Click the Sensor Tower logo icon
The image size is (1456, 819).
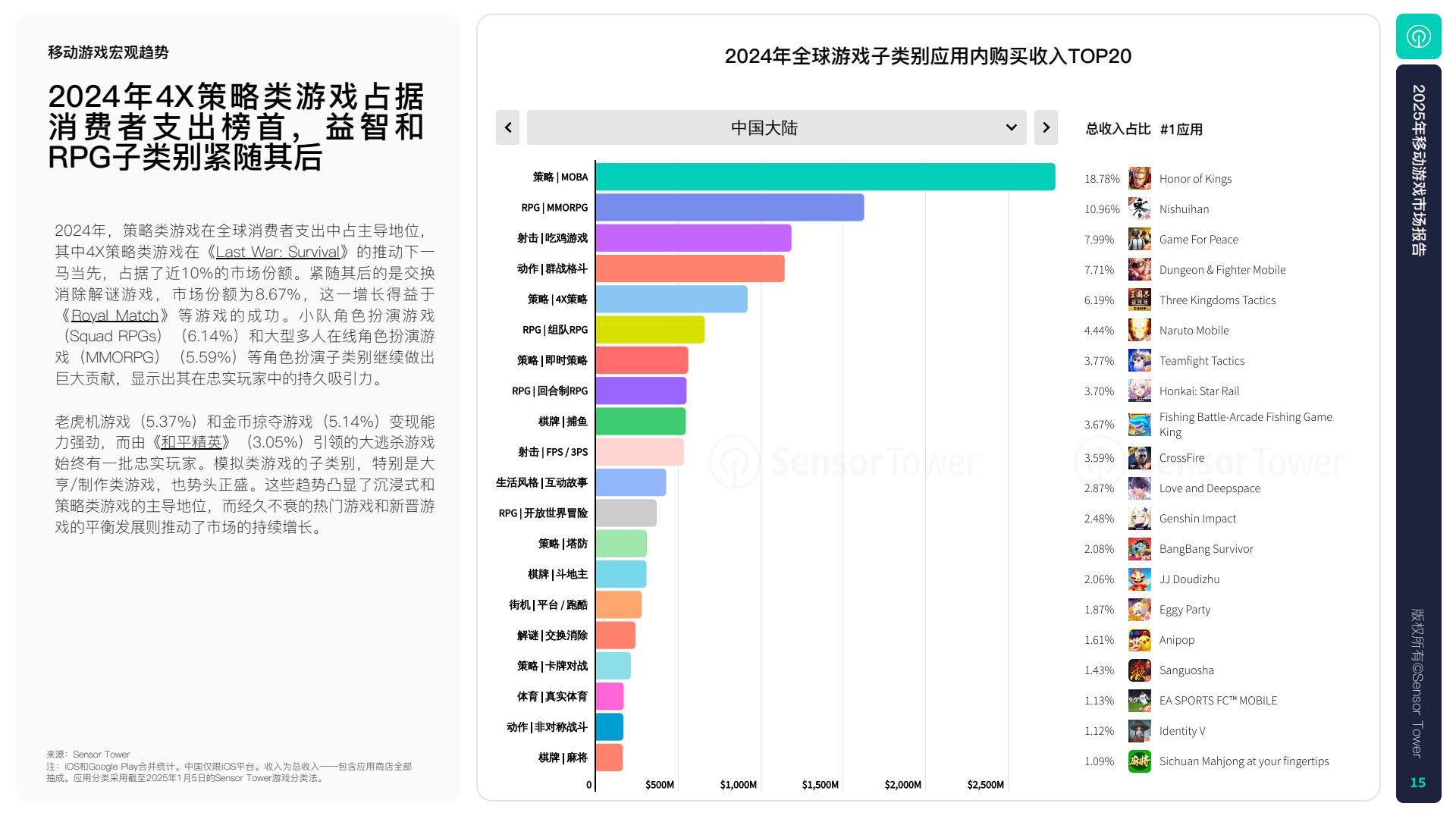[x=1418, y=36]
